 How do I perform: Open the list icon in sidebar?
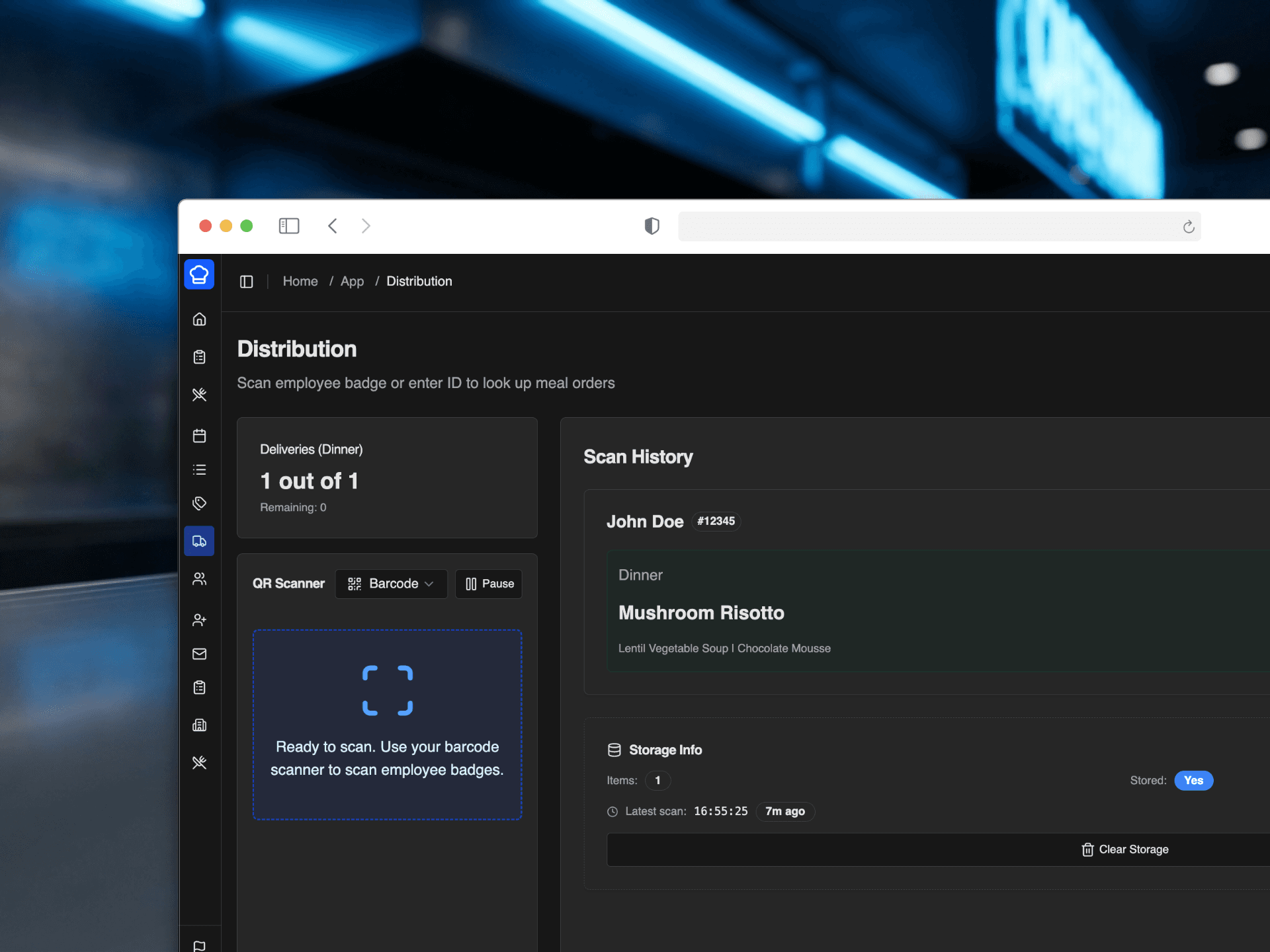[x=199, y=470]
